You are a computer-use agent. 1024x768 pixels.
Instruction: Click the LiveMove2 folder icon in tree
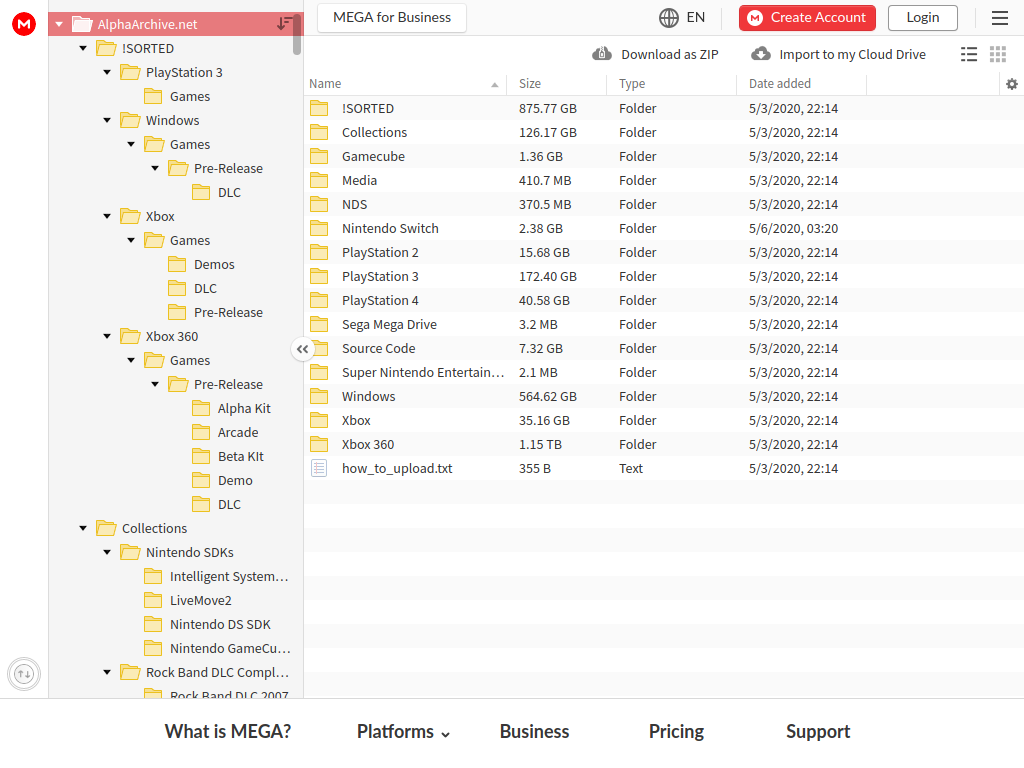point(153,600)
